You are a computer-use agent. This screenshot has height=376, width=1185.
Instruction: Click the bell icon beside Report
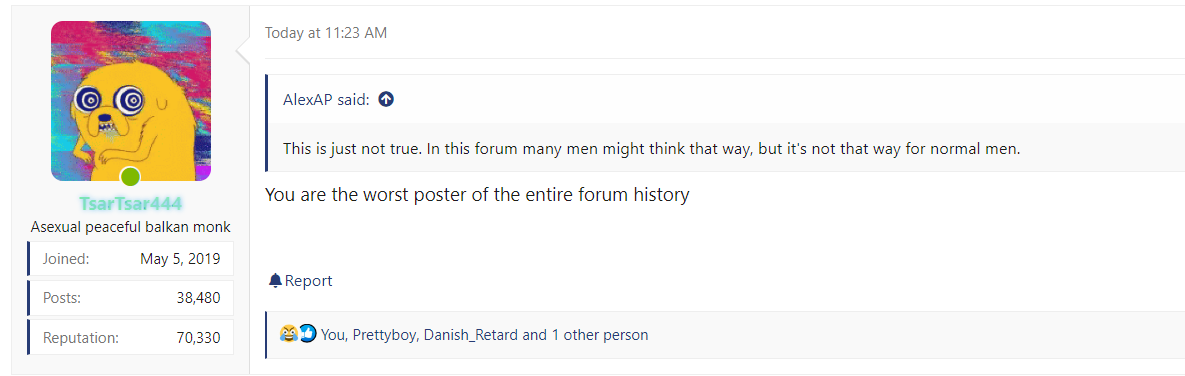click(x=275, y=281)
